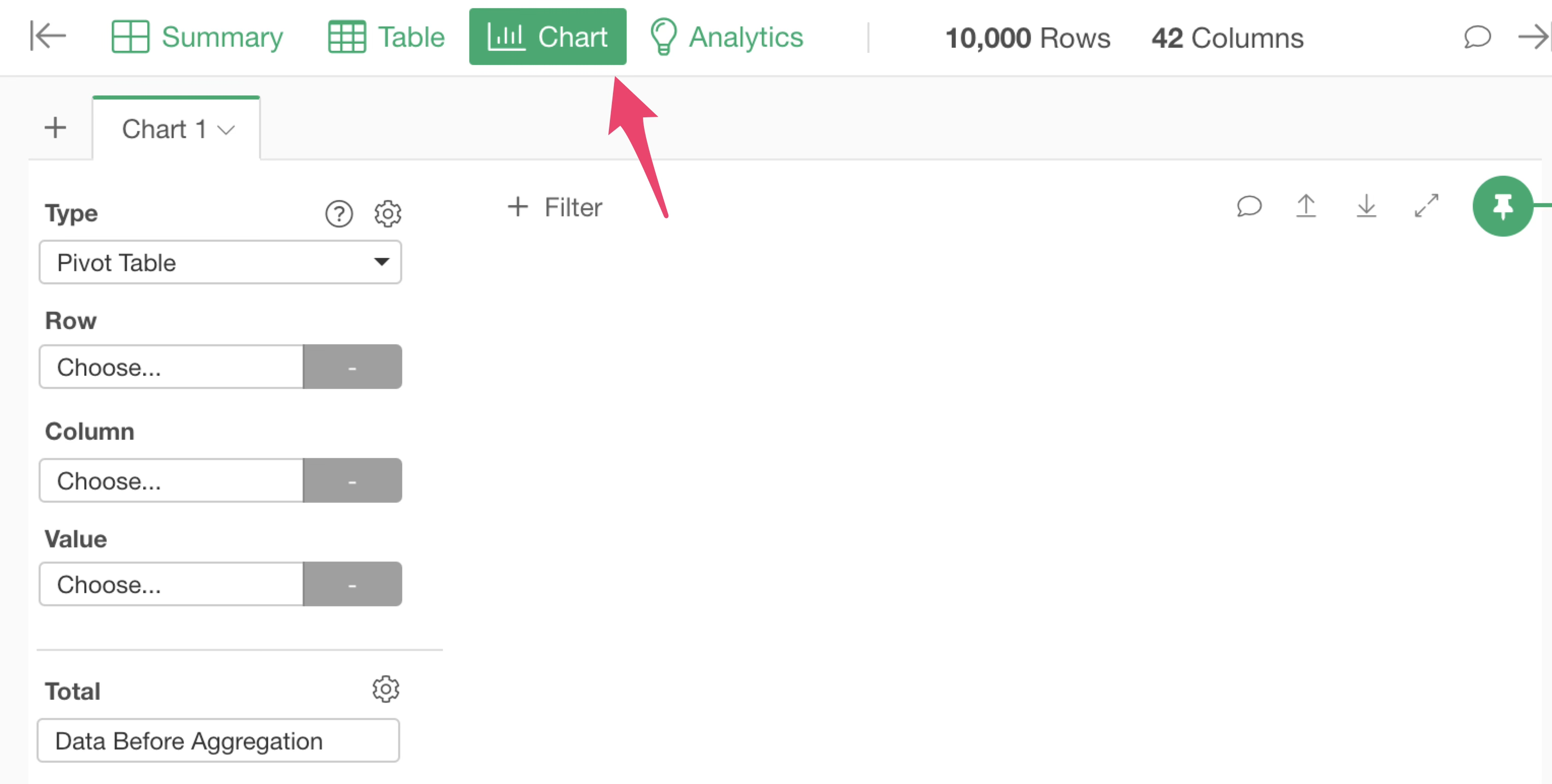Click the top-right right-arrow icon
The image size is (1552, 784).
pyautogui.click(x=1533, y=38)
